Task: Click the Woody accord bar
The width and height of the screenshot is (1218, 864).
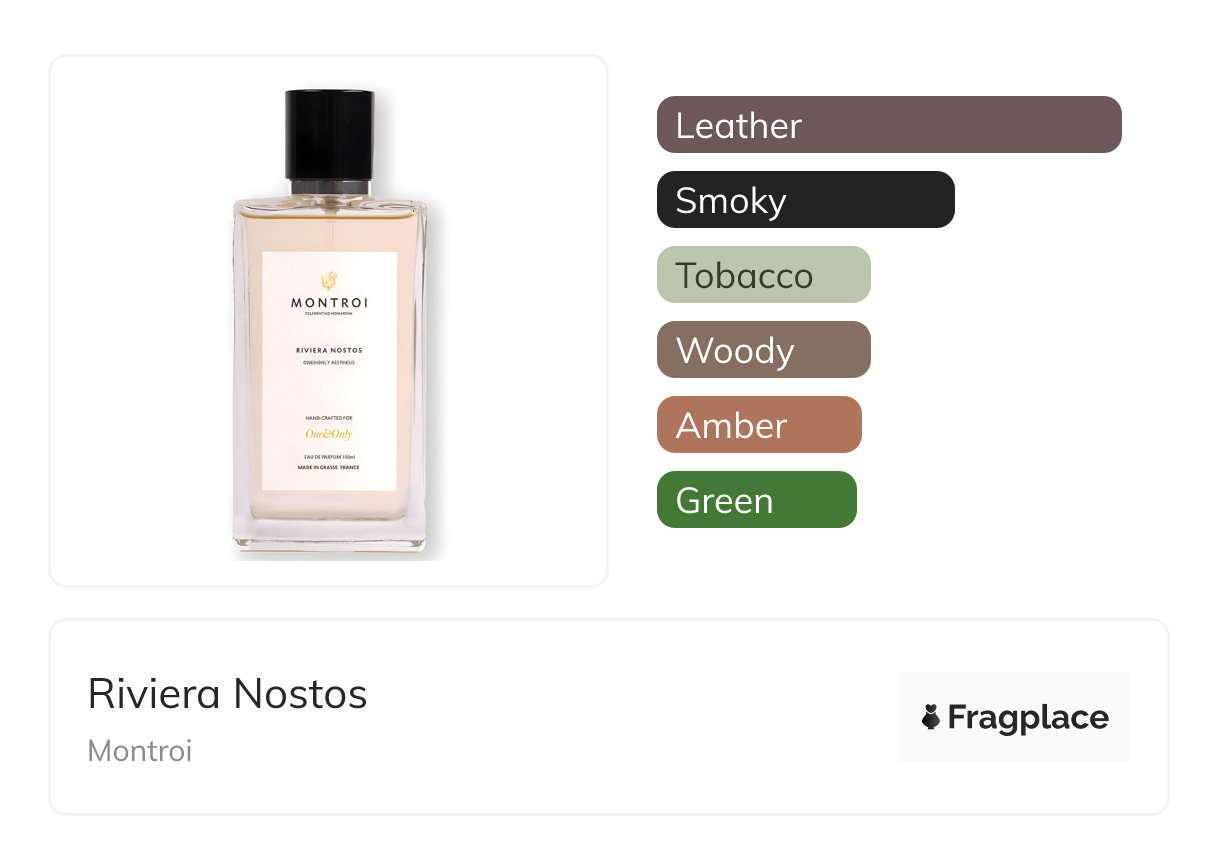Action: pos(764,350)
